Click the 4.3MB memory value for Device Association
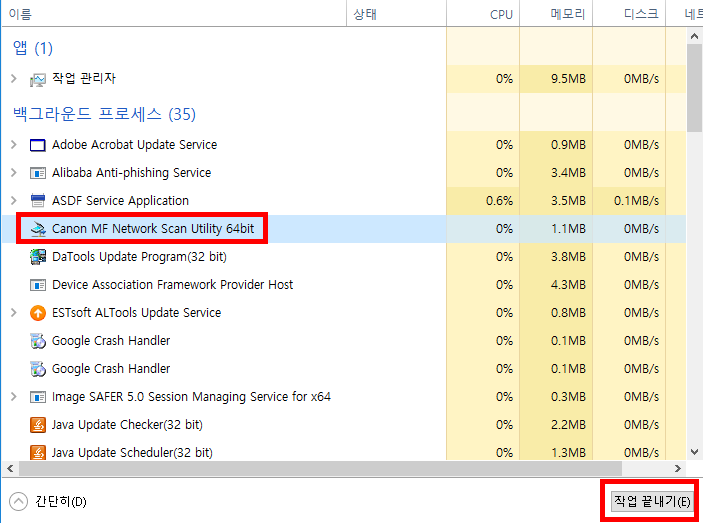Viewport: 703px width, 523px height. (568, 285)
